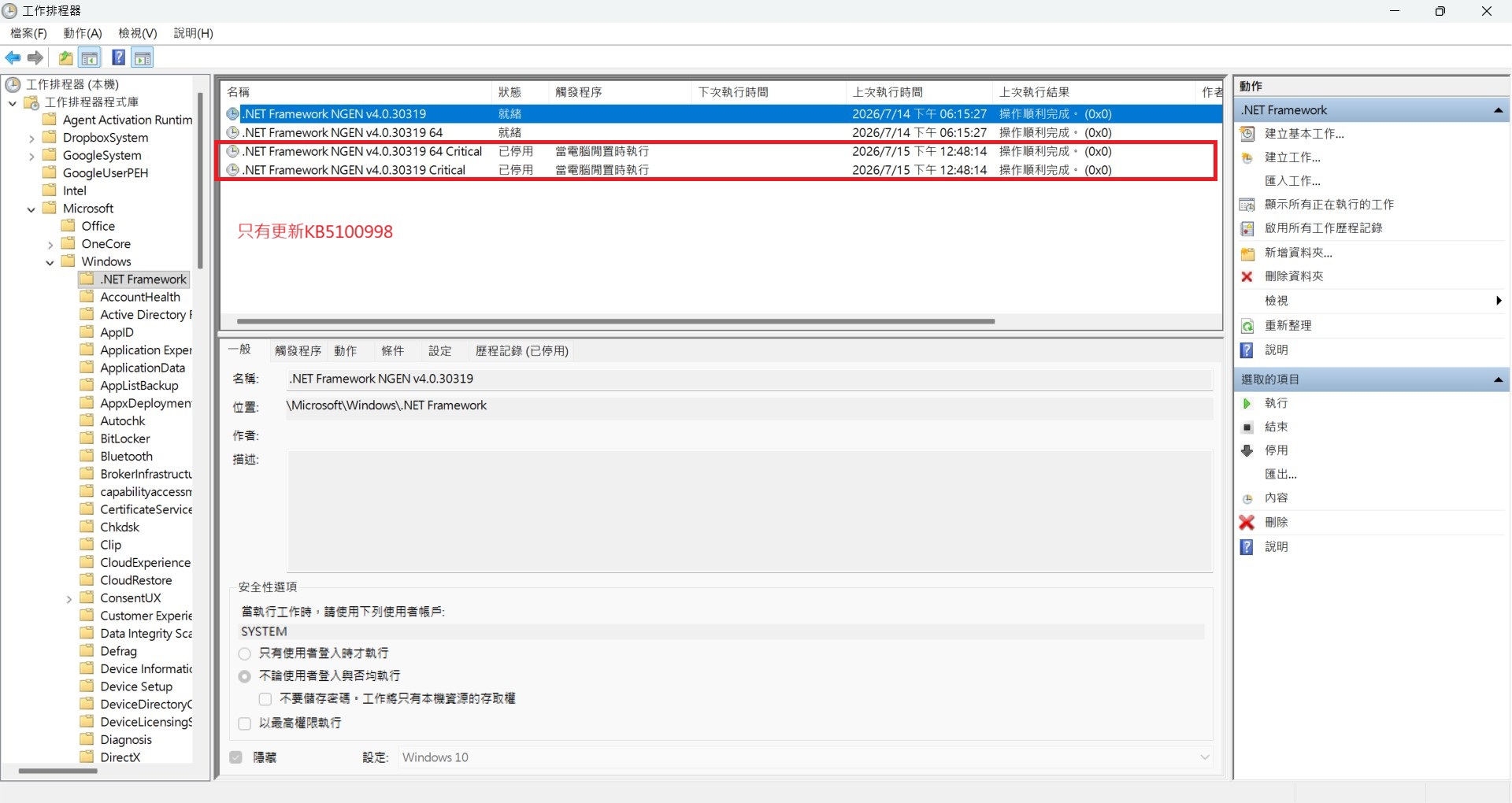Select 只有使用者登入時才執行 radio button
Image resolution: width=1512 pixels, height=803 pixels.
(245, 653)
